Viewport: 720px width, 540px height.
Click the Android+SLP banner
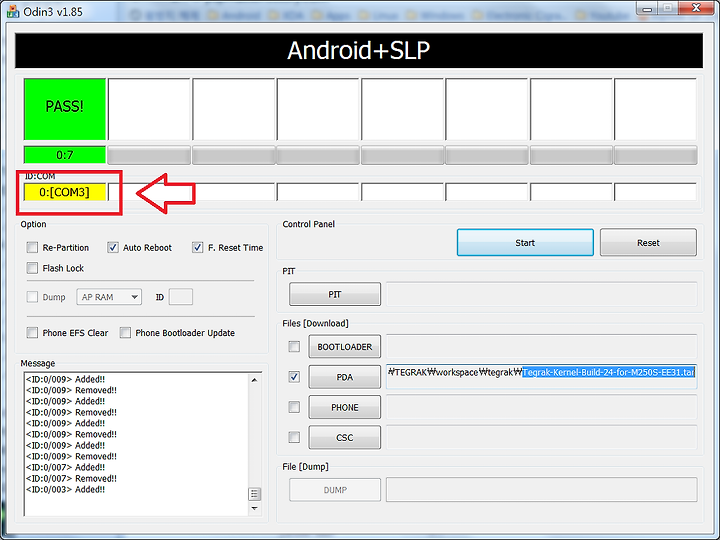coord(359,51)
